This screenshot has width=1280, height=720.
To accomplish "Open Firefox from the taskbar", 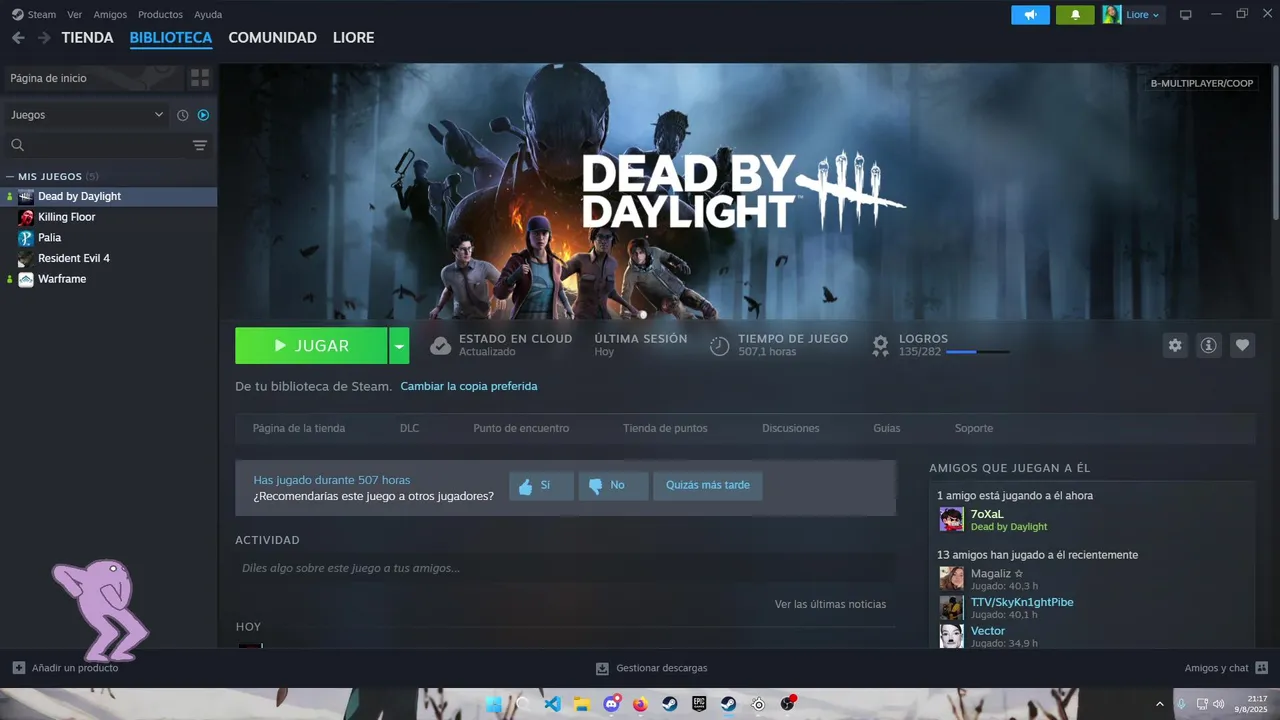I will tap(641, 704).
